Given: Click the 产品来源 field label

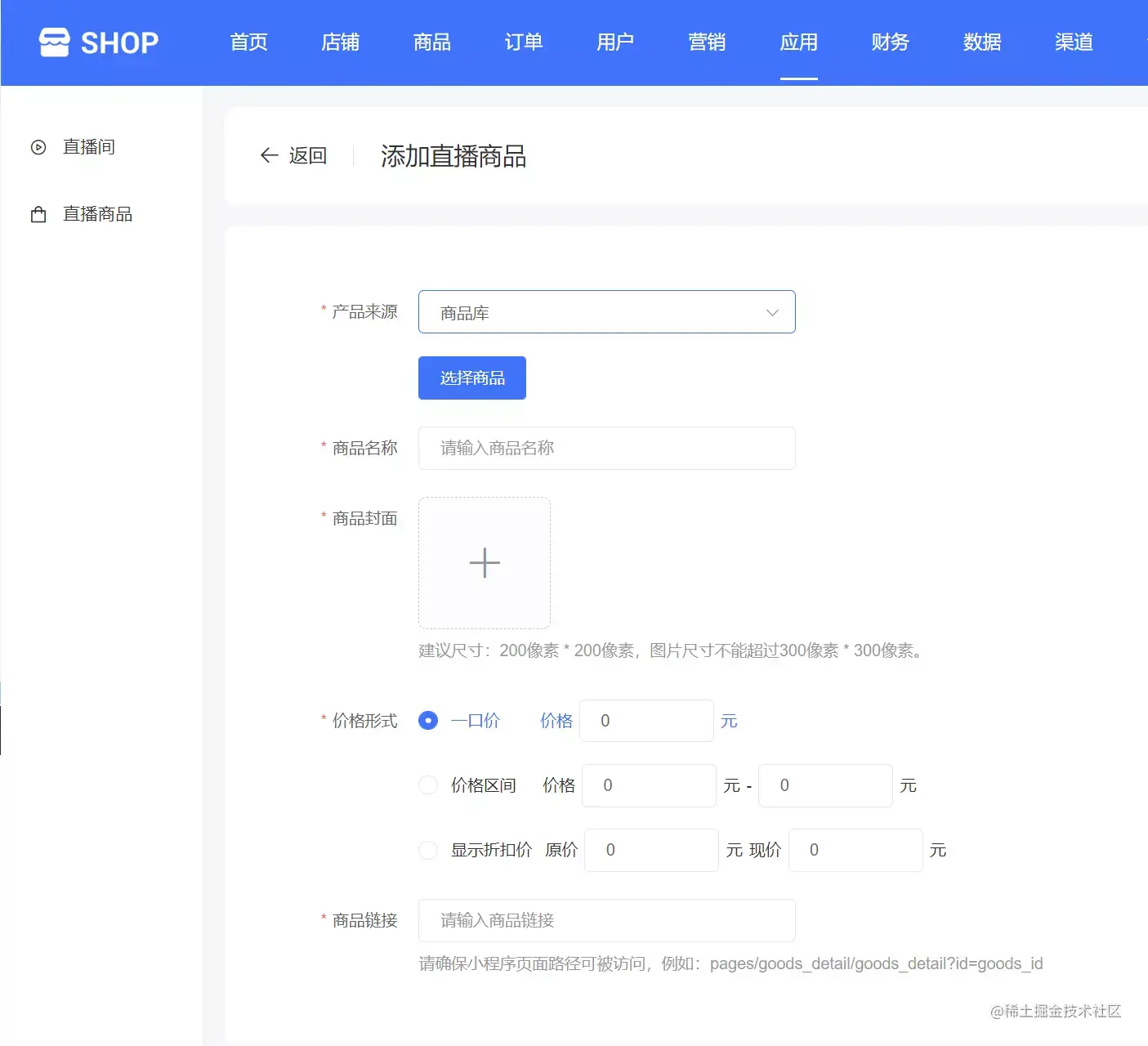Looking at the screenshot, I should point(365,311).
